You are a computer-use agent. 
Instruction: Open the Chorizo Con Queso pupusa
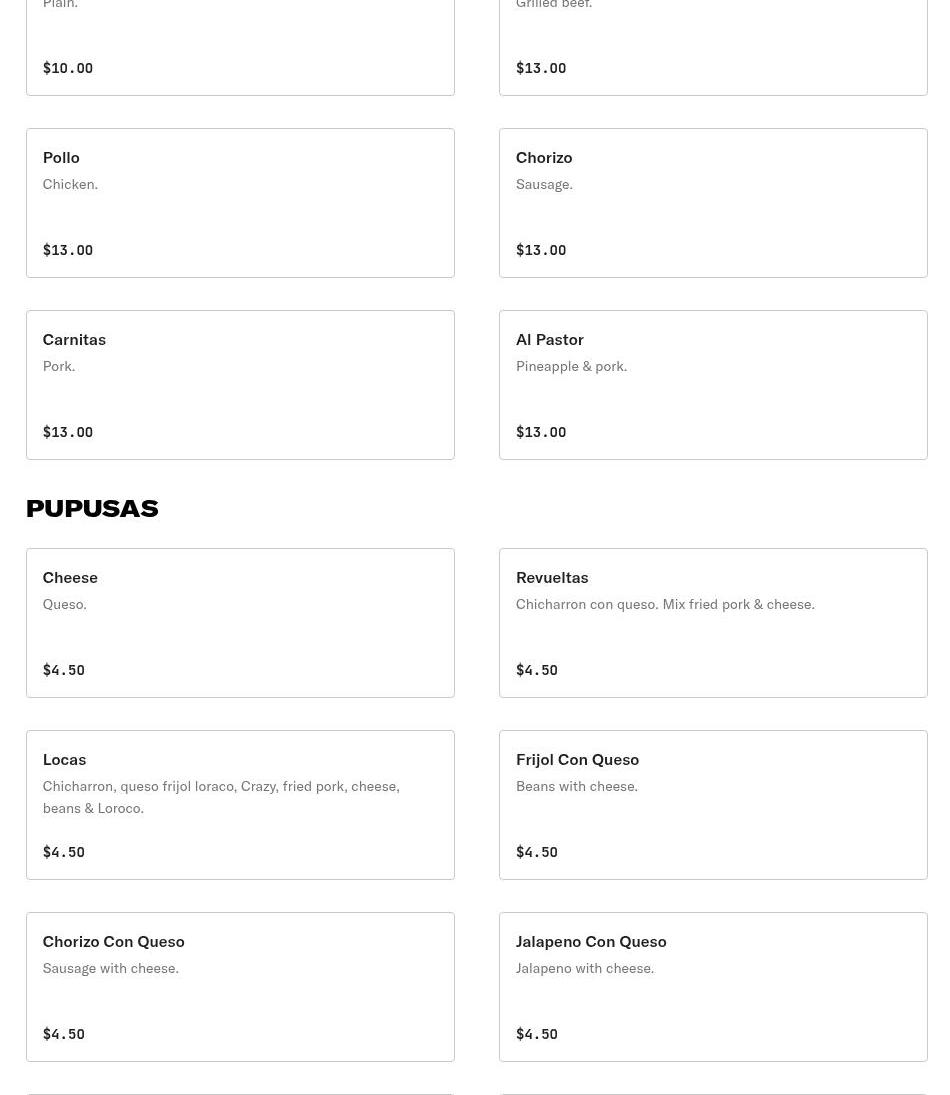click(240, 987)
